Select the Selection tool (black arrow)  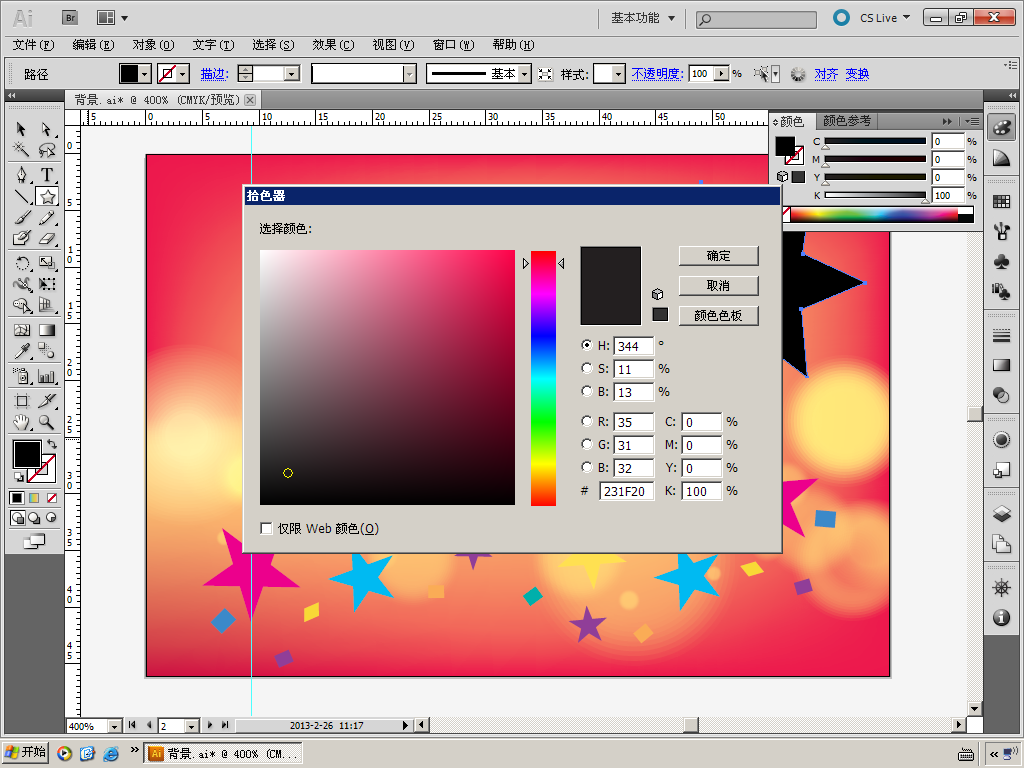tap(21, 129)
